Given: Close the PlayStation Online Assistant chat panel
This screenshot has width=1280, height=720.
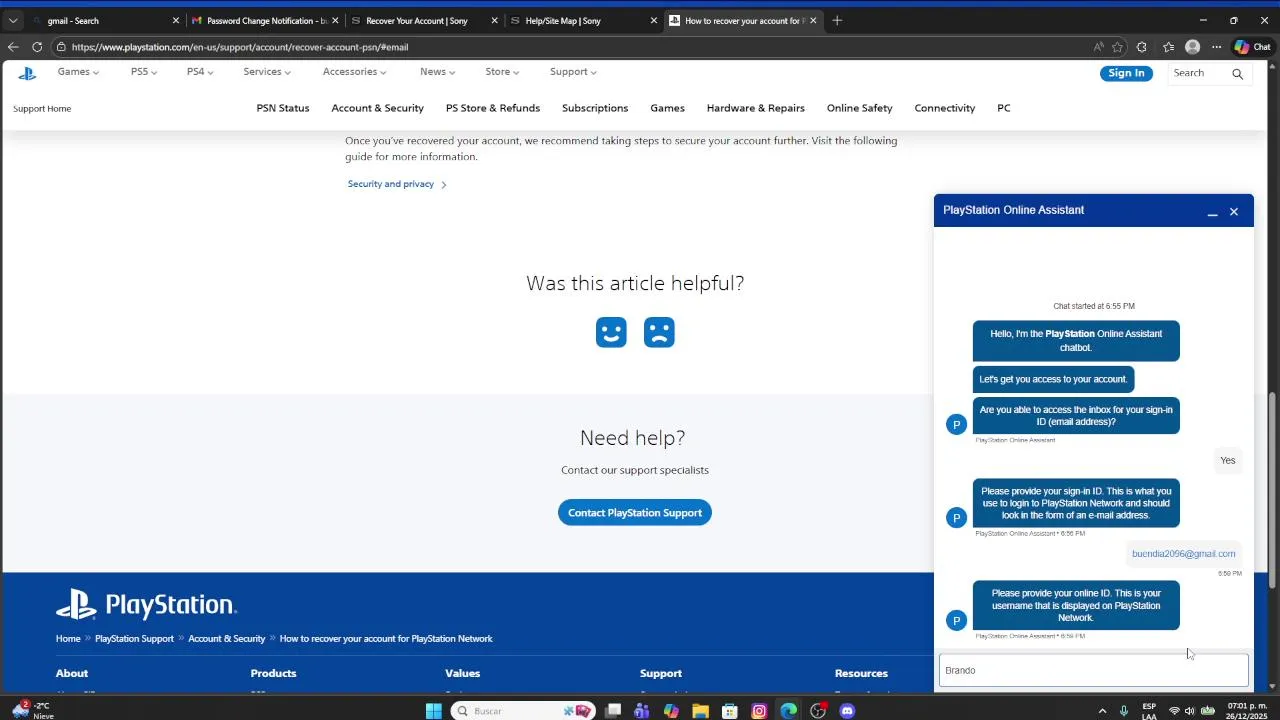Looking at the screenshot, I should (x=1234, y=212).
